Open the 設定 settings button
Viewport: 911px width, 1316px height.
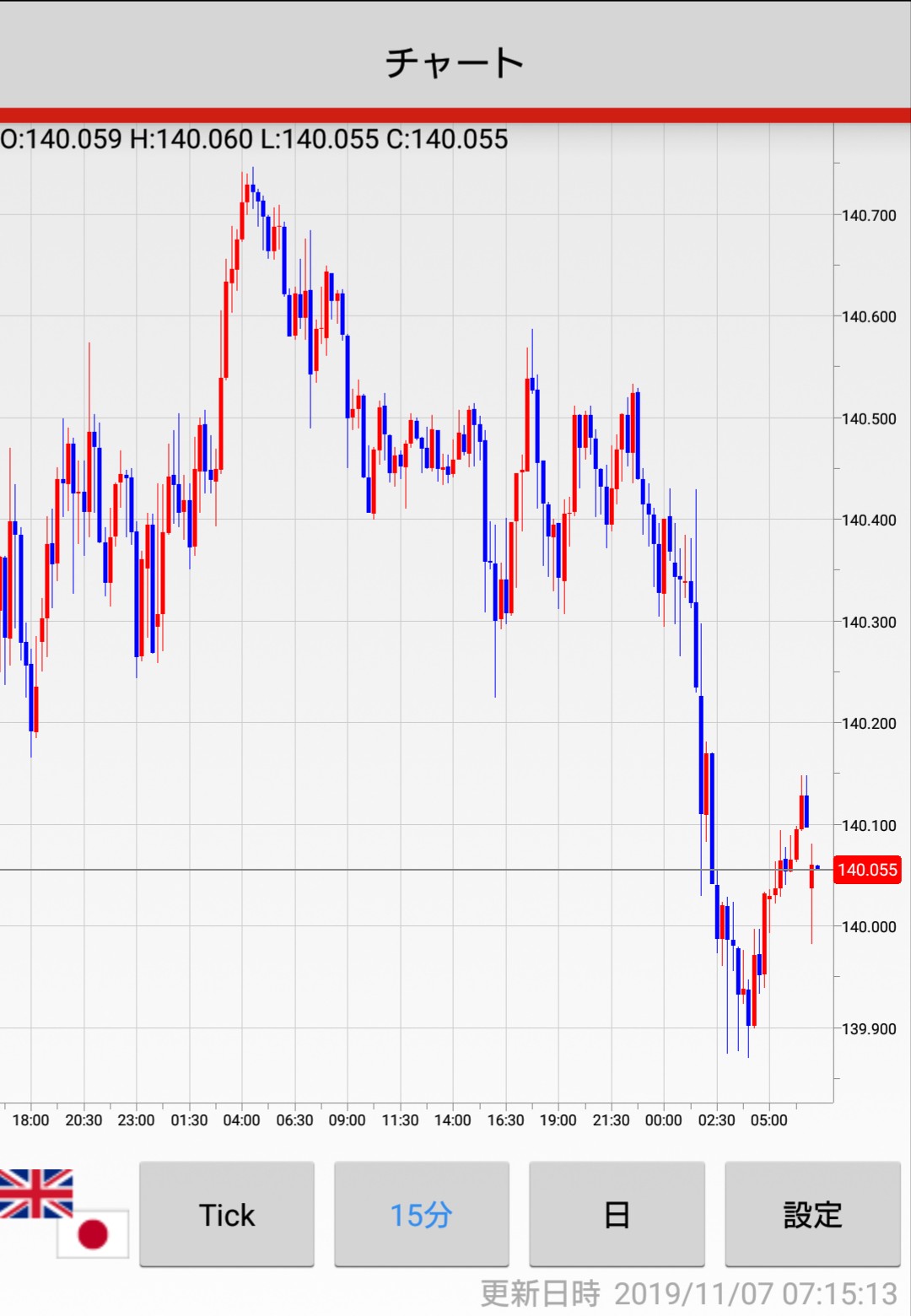812,1215
